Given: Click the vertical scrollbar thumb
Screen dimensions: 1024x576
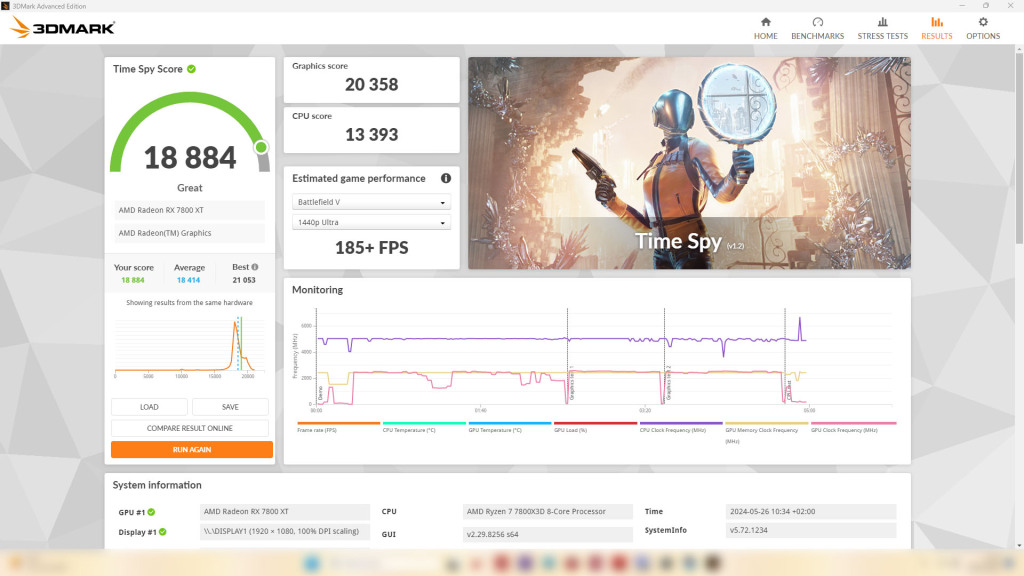Looking at the screenshot, I should click(x=1019, y=147).
